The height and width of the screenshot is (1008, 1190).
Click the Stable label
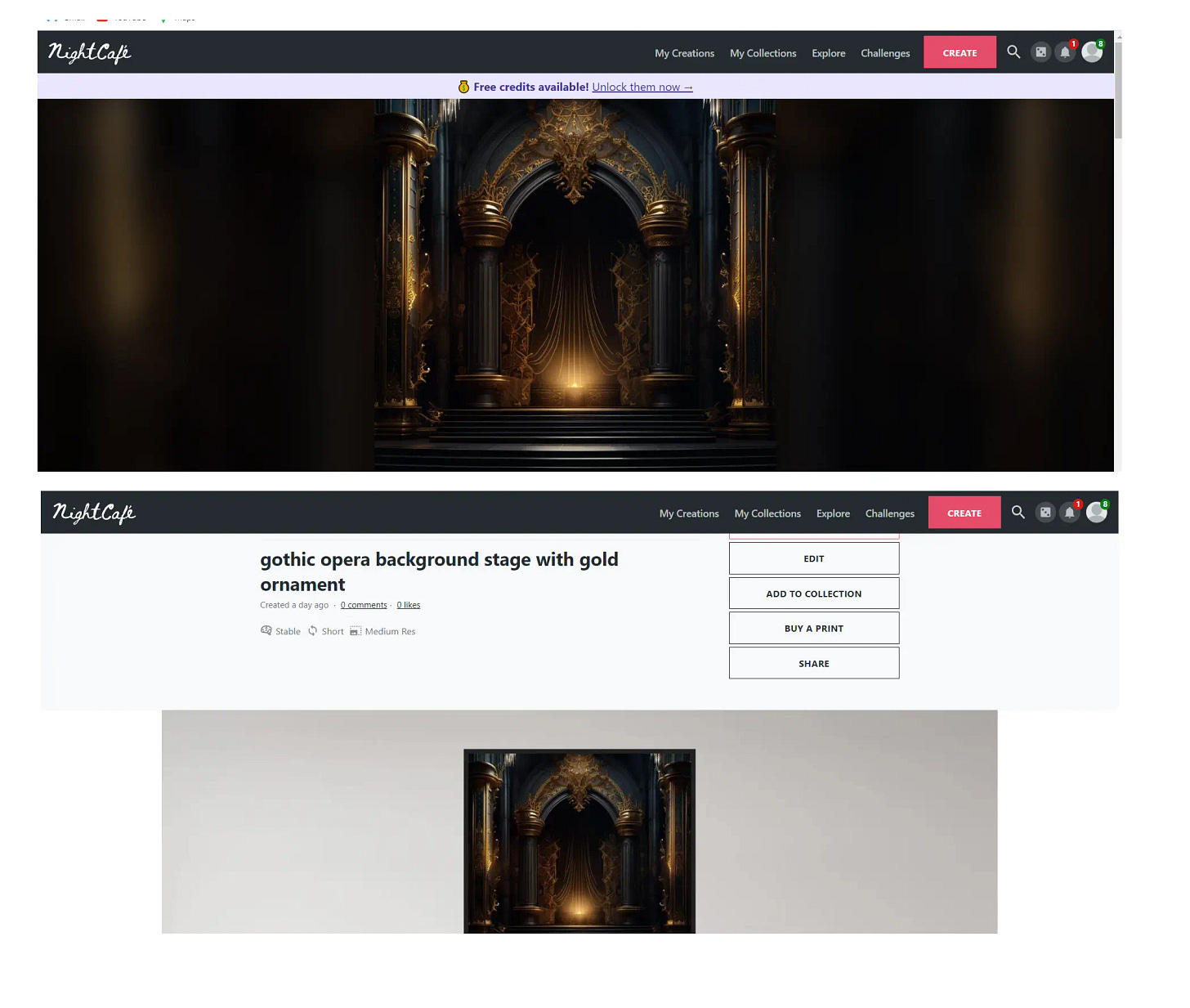(288, 631)
